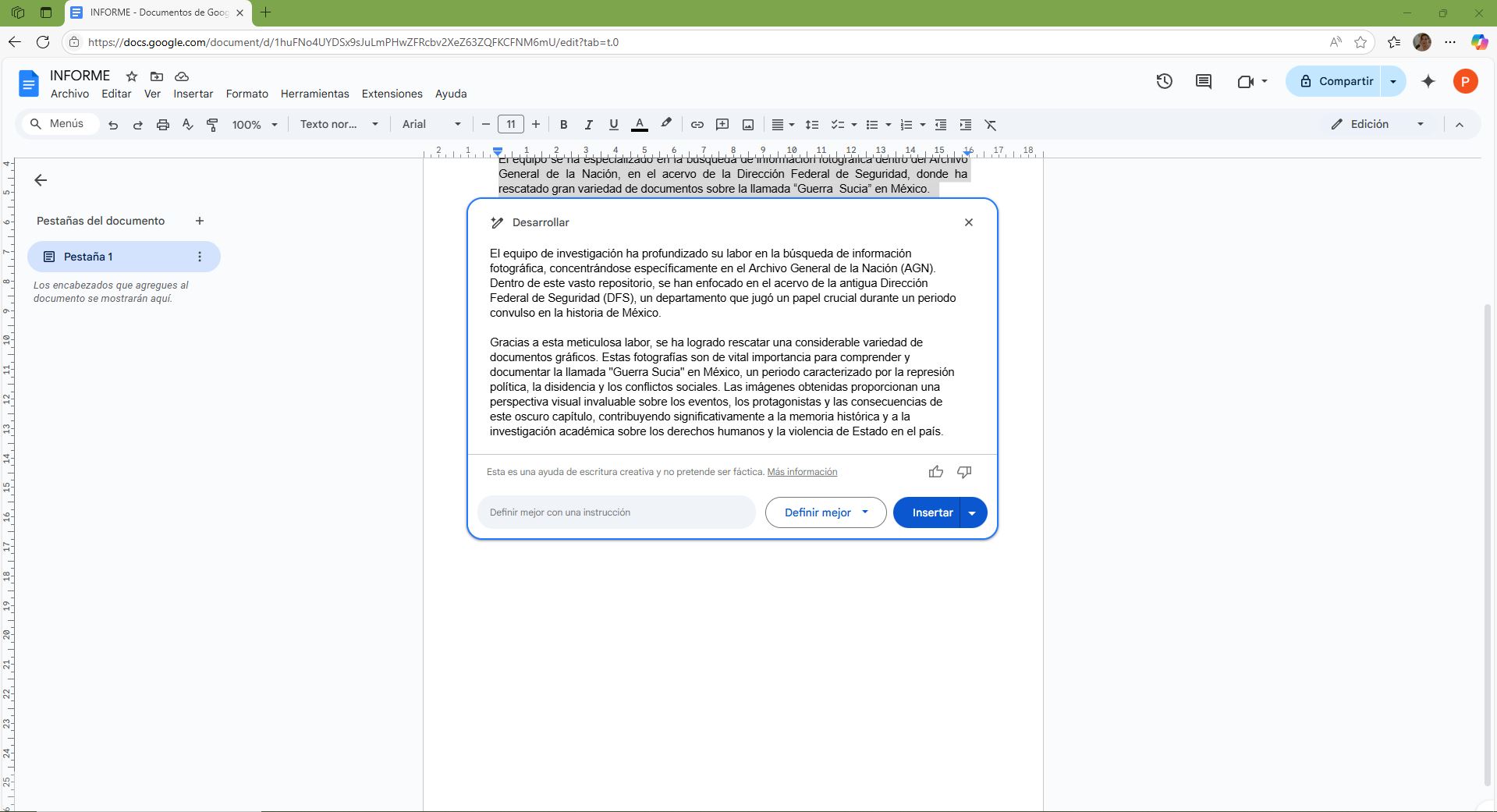Open the Más información link
This screenshot has height=812, width=1497.
[802, 472]
